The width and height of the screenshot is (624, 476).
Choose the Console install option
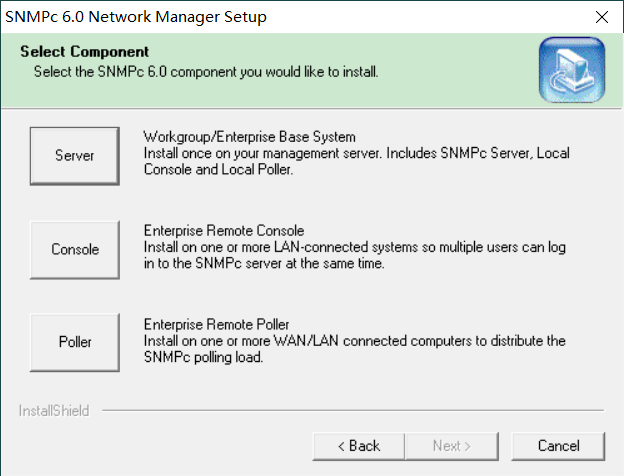[75, 249]
